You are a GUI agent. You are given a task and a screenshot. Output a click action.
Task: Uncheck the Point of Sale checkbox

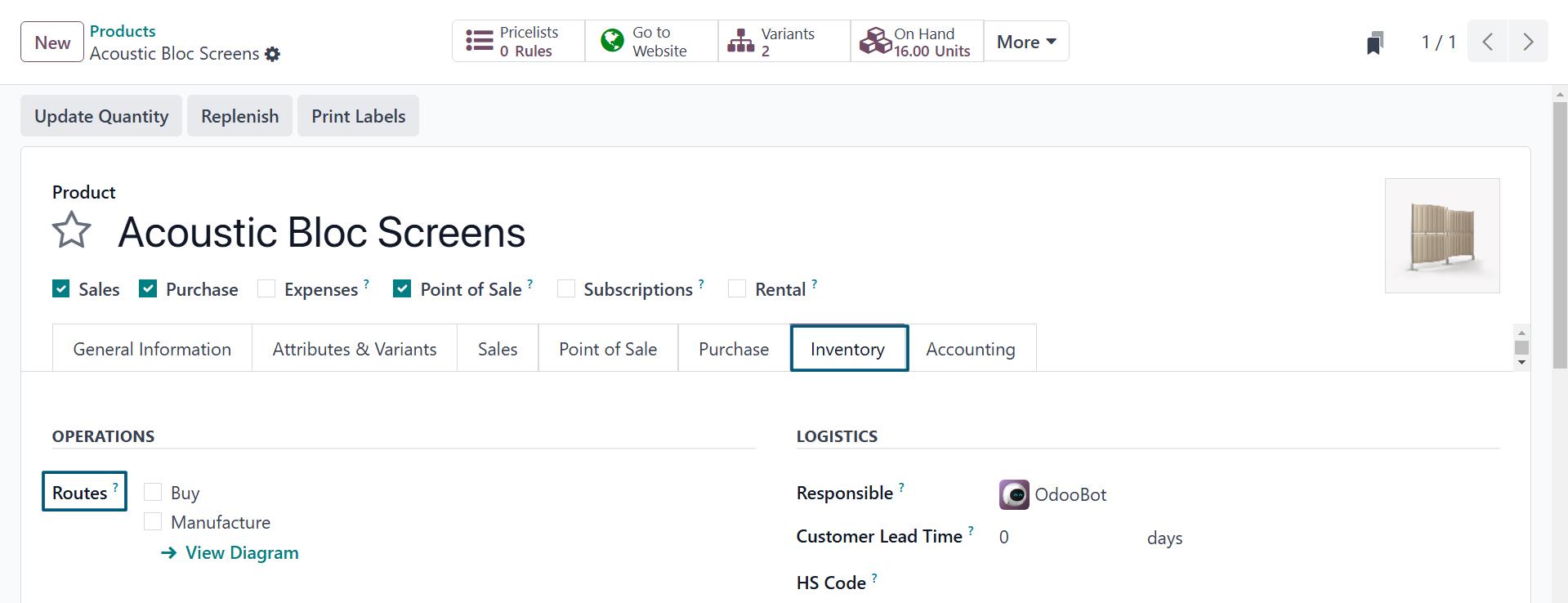click(402, 288)
